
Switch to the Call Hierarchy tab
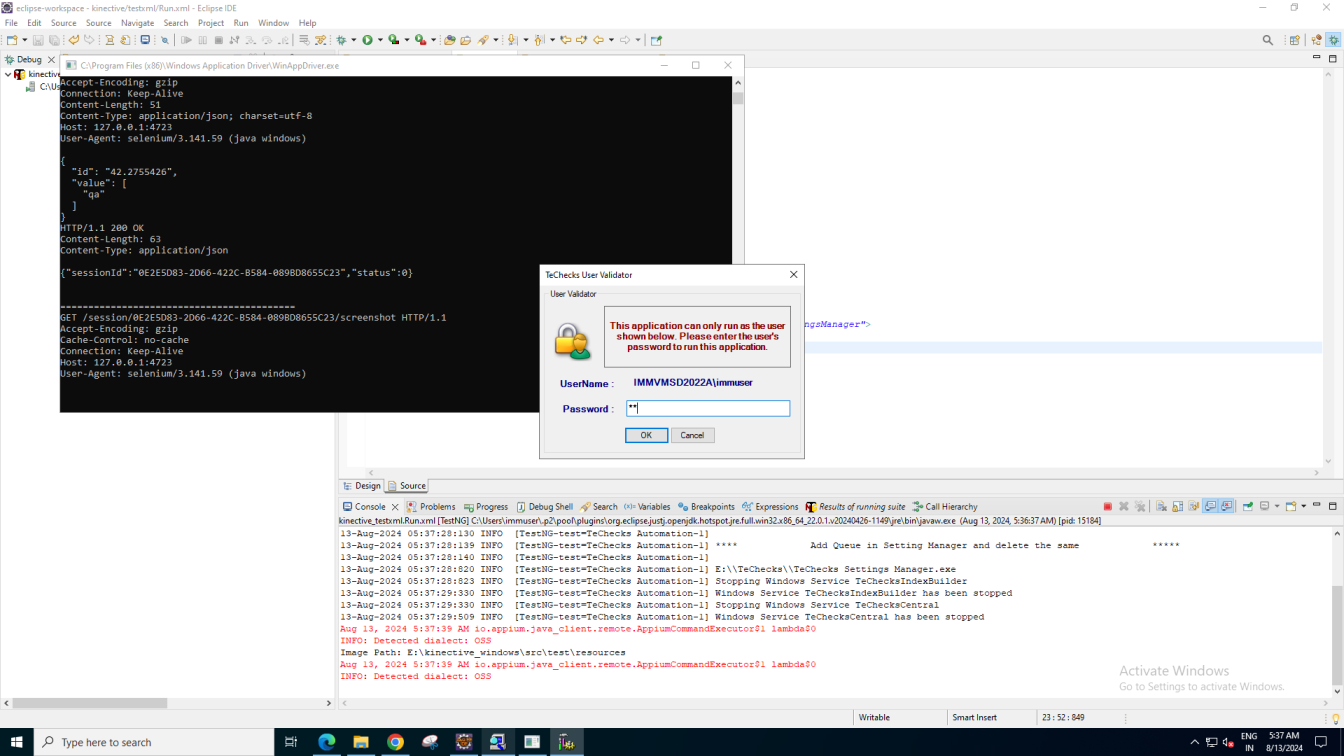944,507
